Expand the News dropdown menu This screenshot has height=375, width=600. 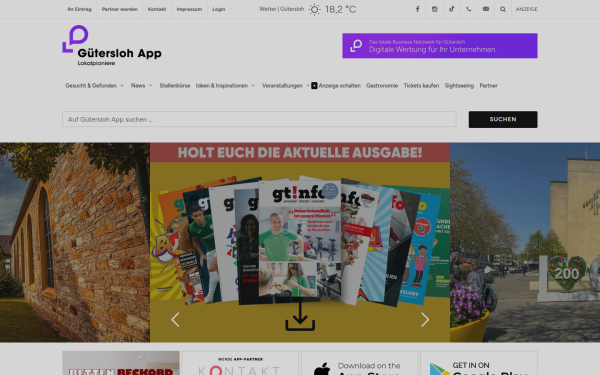(141, 85)
